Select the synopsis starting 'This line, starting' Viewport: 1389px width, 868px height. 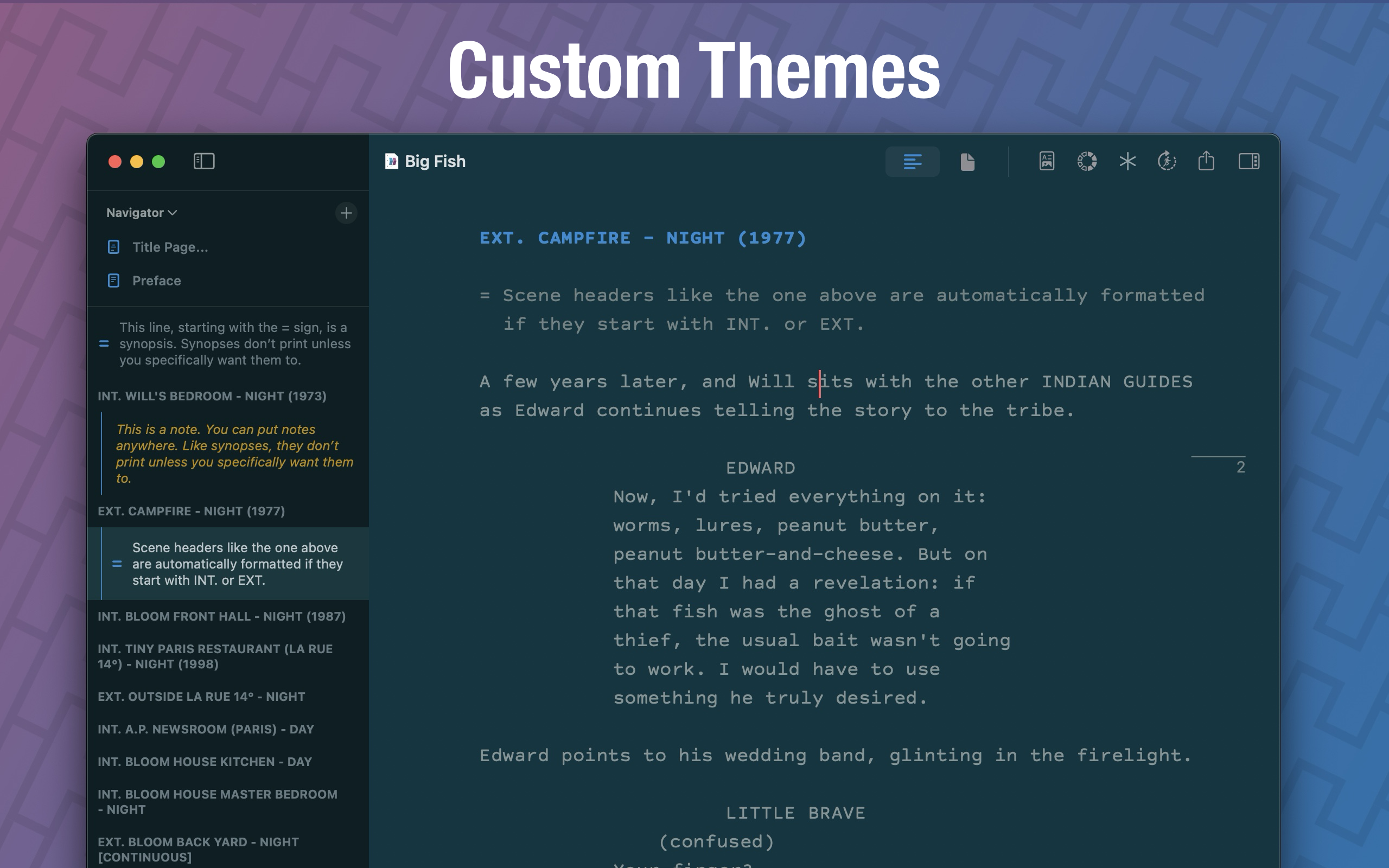click(x=235, y=343)
